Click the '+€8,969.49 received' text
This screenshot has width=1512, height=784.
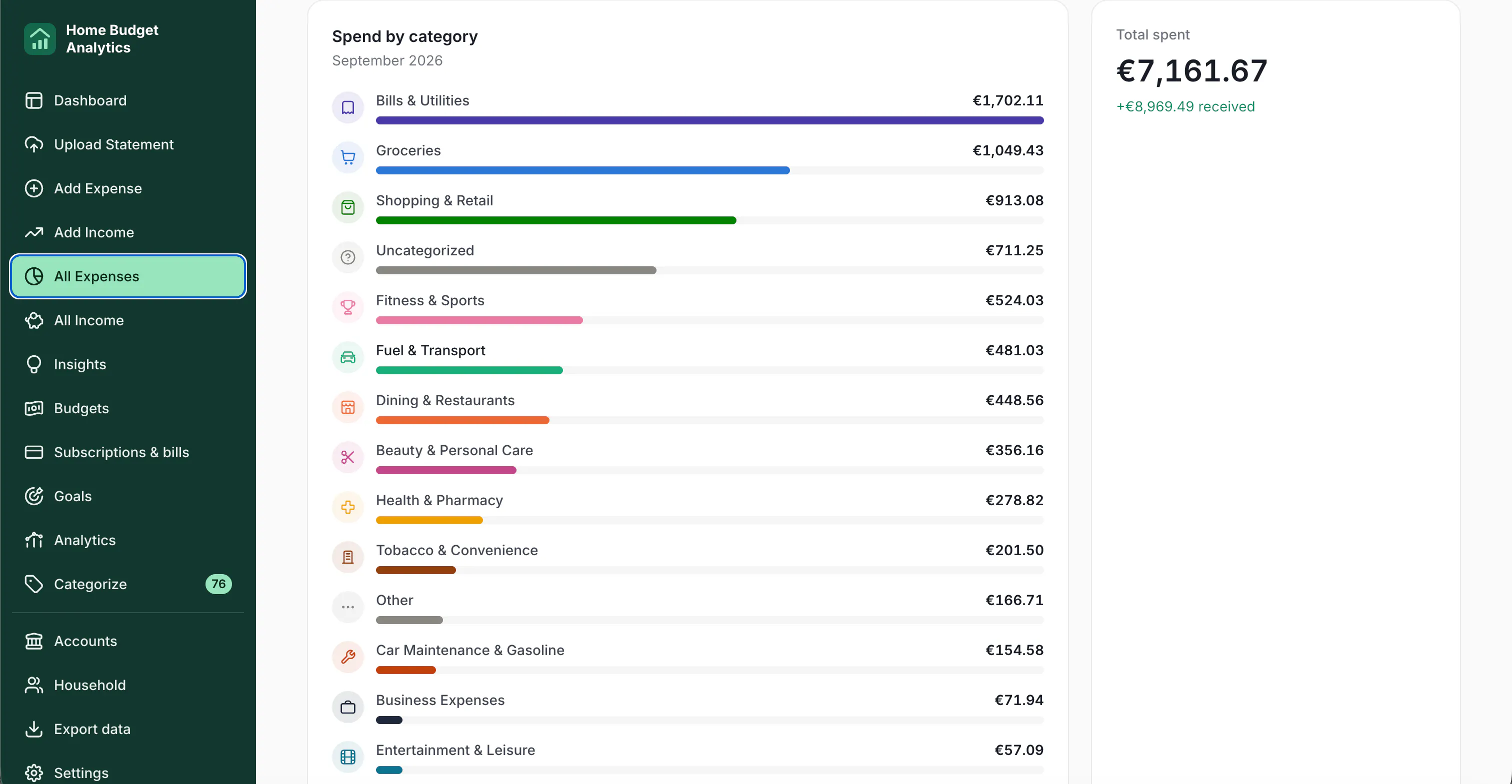point(1185,107)
